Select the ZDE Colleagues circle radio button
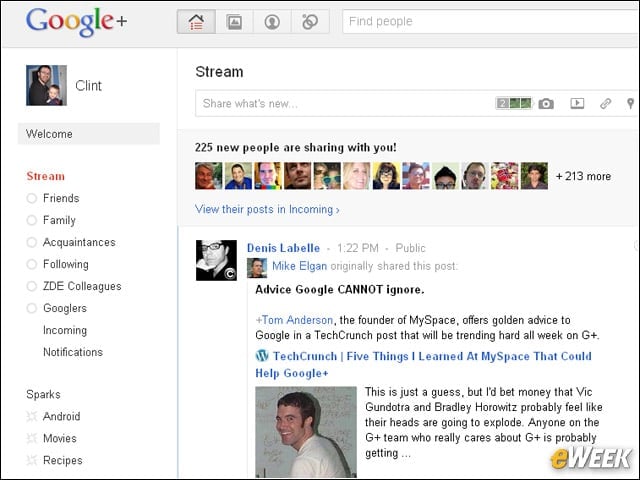 point(31,286)
